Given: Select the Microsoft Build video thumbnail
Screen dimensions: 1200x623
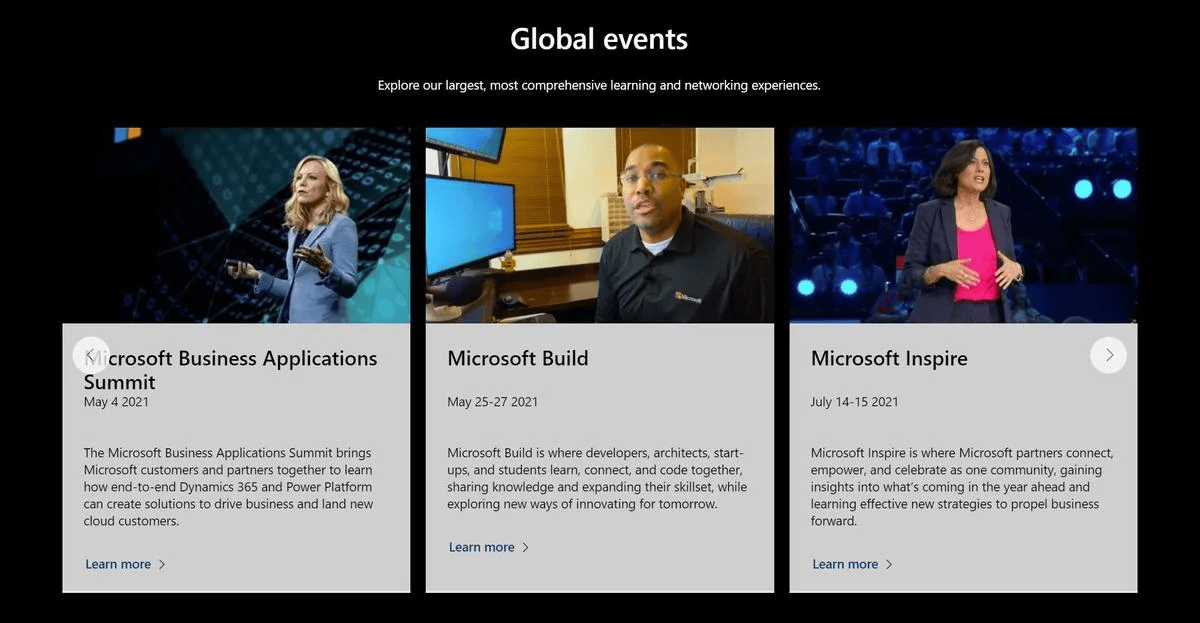Looking at the screenshot, I should click(x=599, y=225).
